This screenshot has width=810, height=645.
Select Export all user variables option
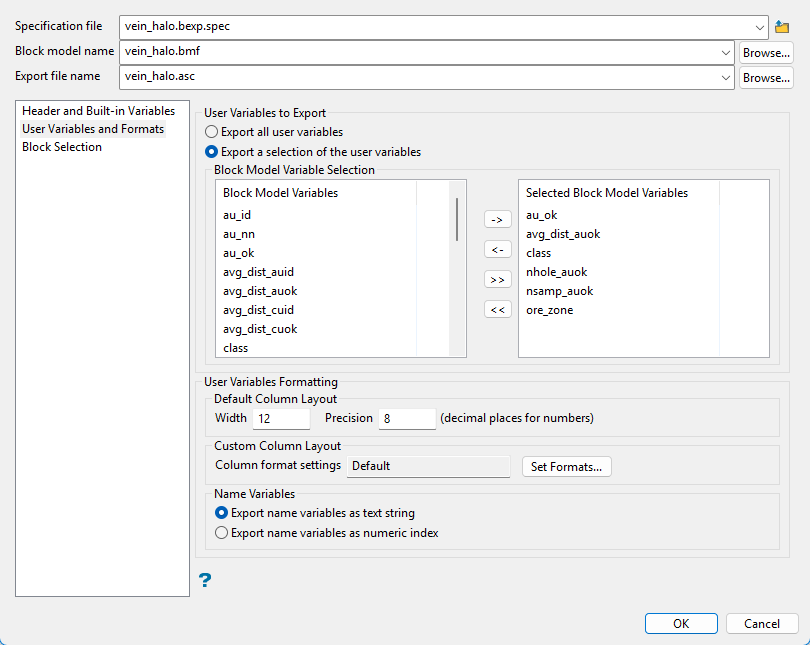pyautogui.click(x=211, y=132)
